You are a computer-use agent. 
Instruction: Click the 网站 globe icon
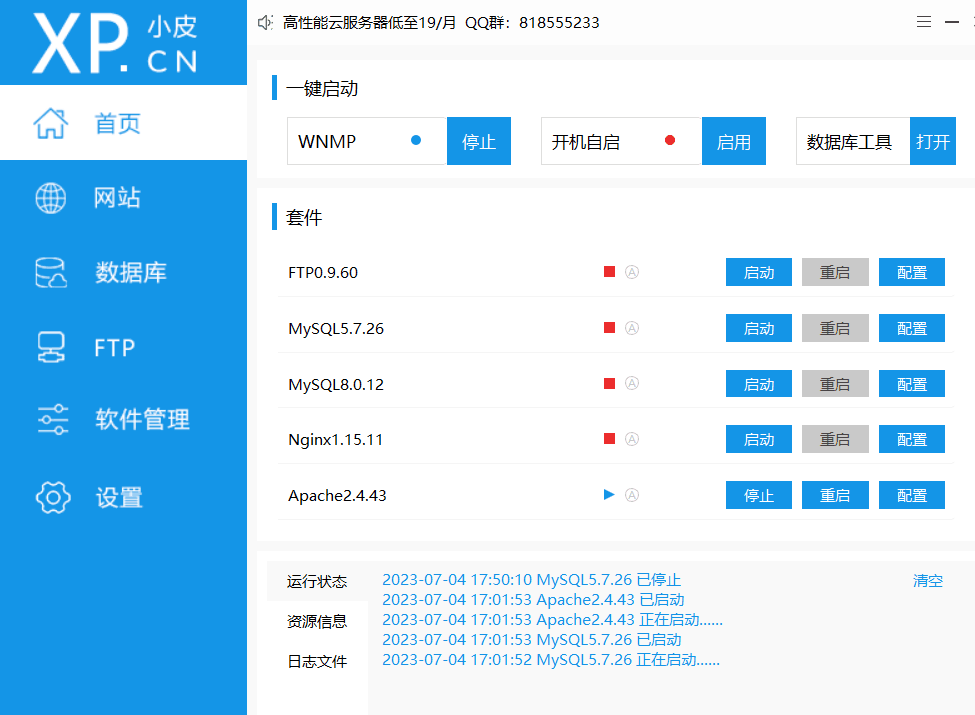50,198
